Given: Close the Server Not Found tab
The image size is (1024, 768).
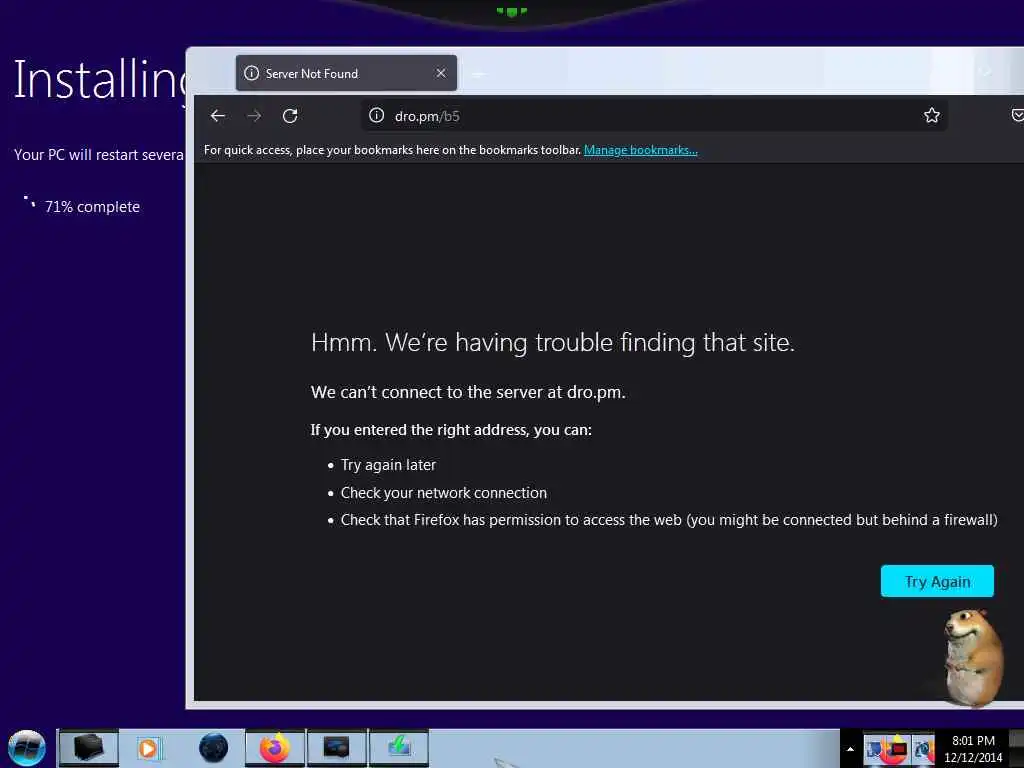Looking at the screenshot, I should point(441,73).
